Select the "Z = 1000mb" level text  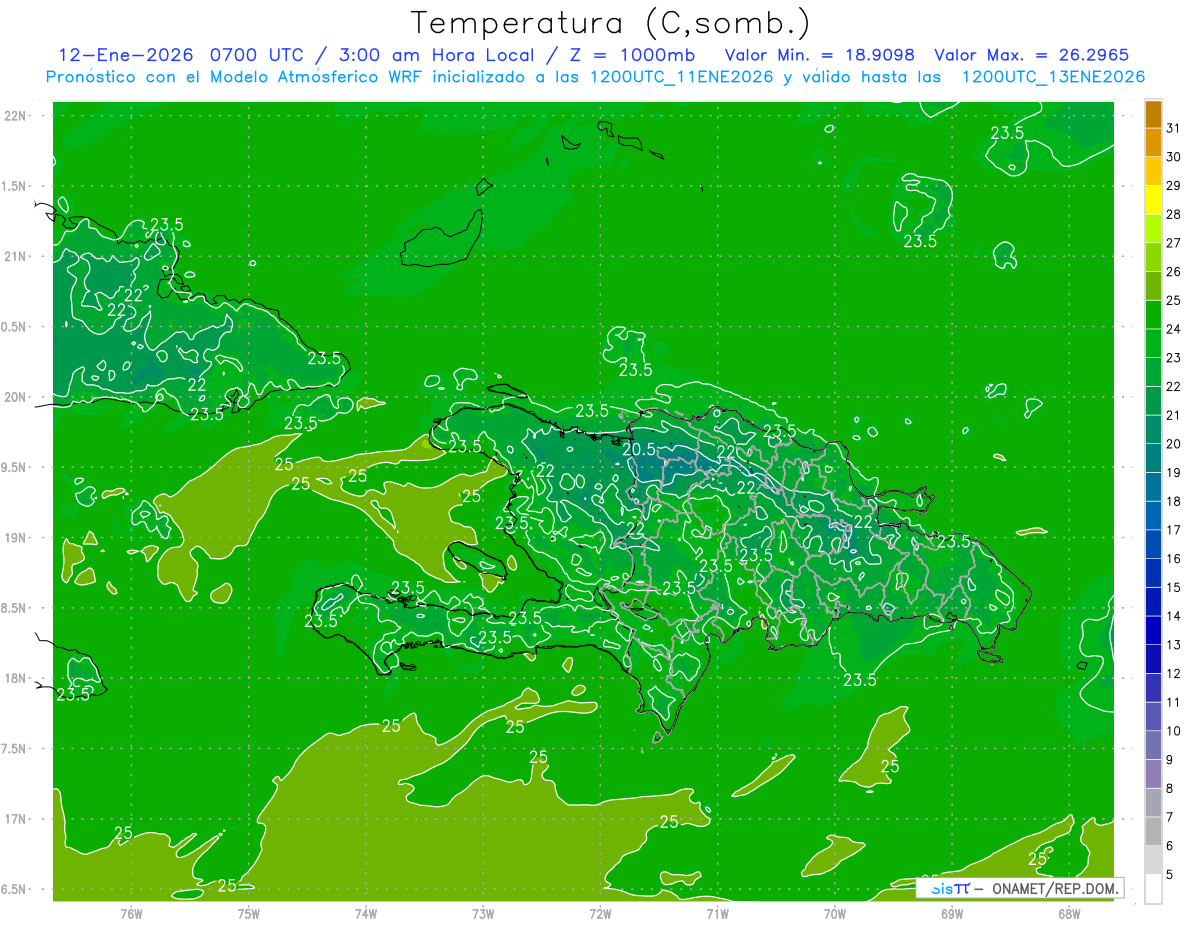[x=634, y=55]
